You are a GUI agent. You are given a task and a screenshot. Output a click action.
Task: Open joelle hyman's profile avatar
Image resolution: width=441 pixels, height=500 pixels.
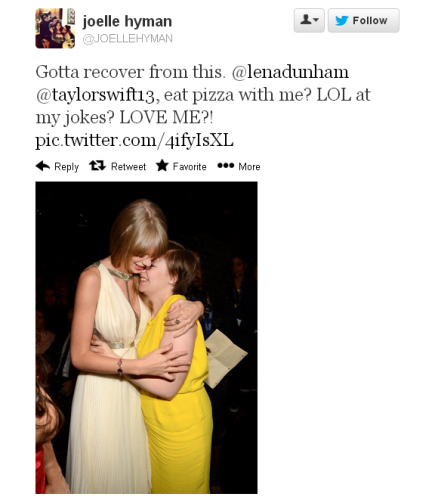coord(55,28)
